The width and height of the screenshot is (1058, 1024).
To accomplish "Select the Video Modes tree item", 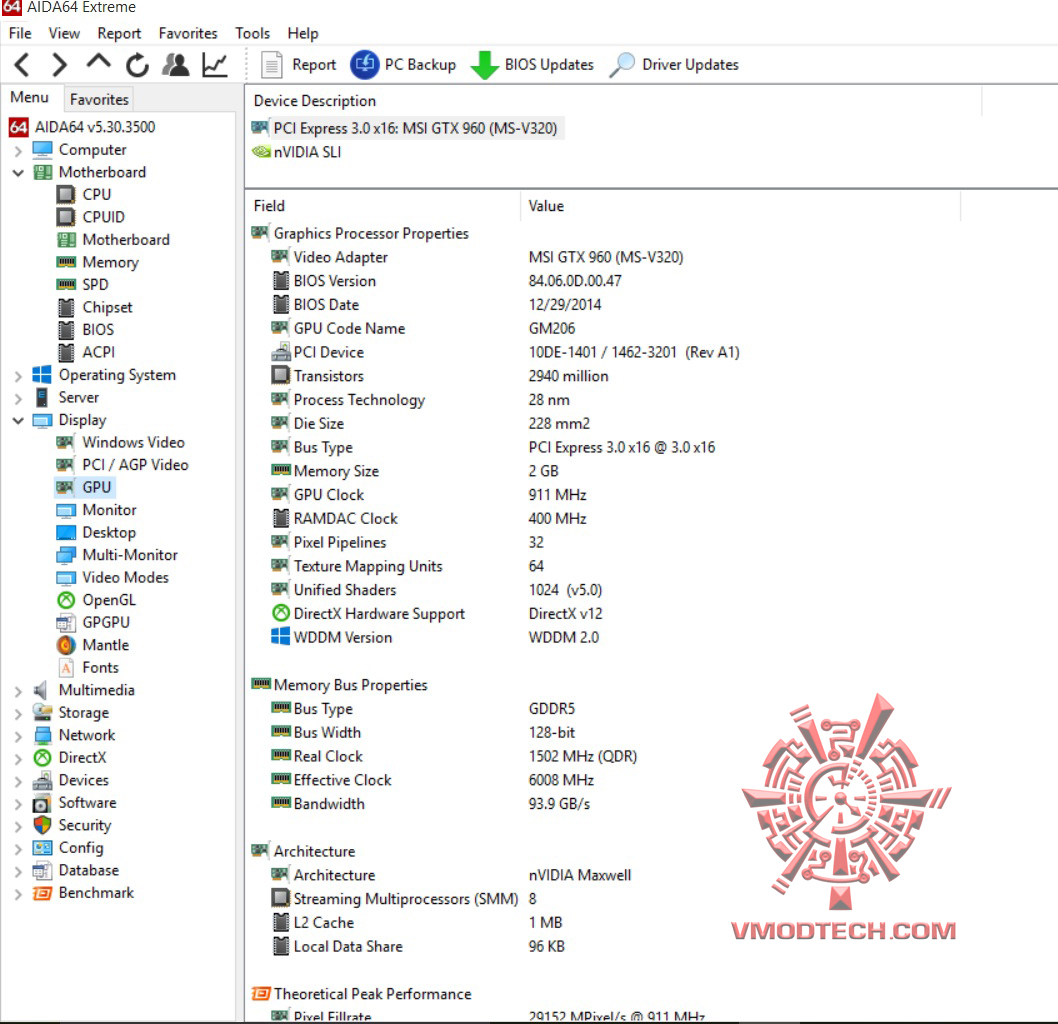I will 113,577.
